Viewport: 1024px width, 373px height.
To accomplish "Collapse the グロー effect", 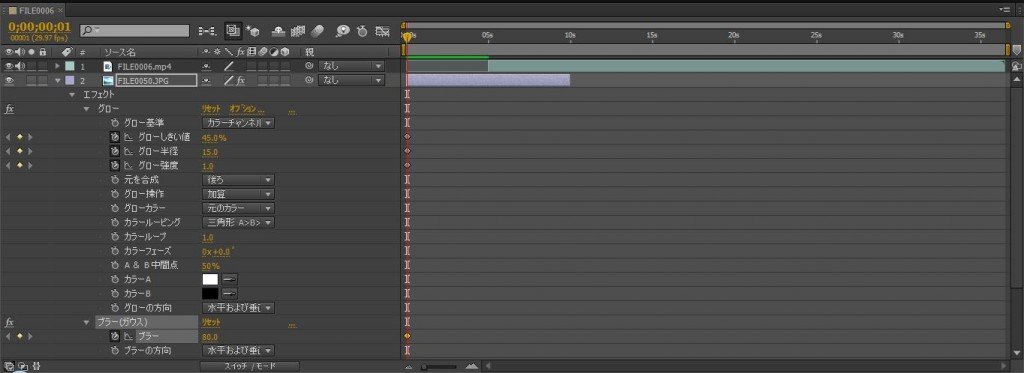I will pyautogui.click(x=86, y=109).
